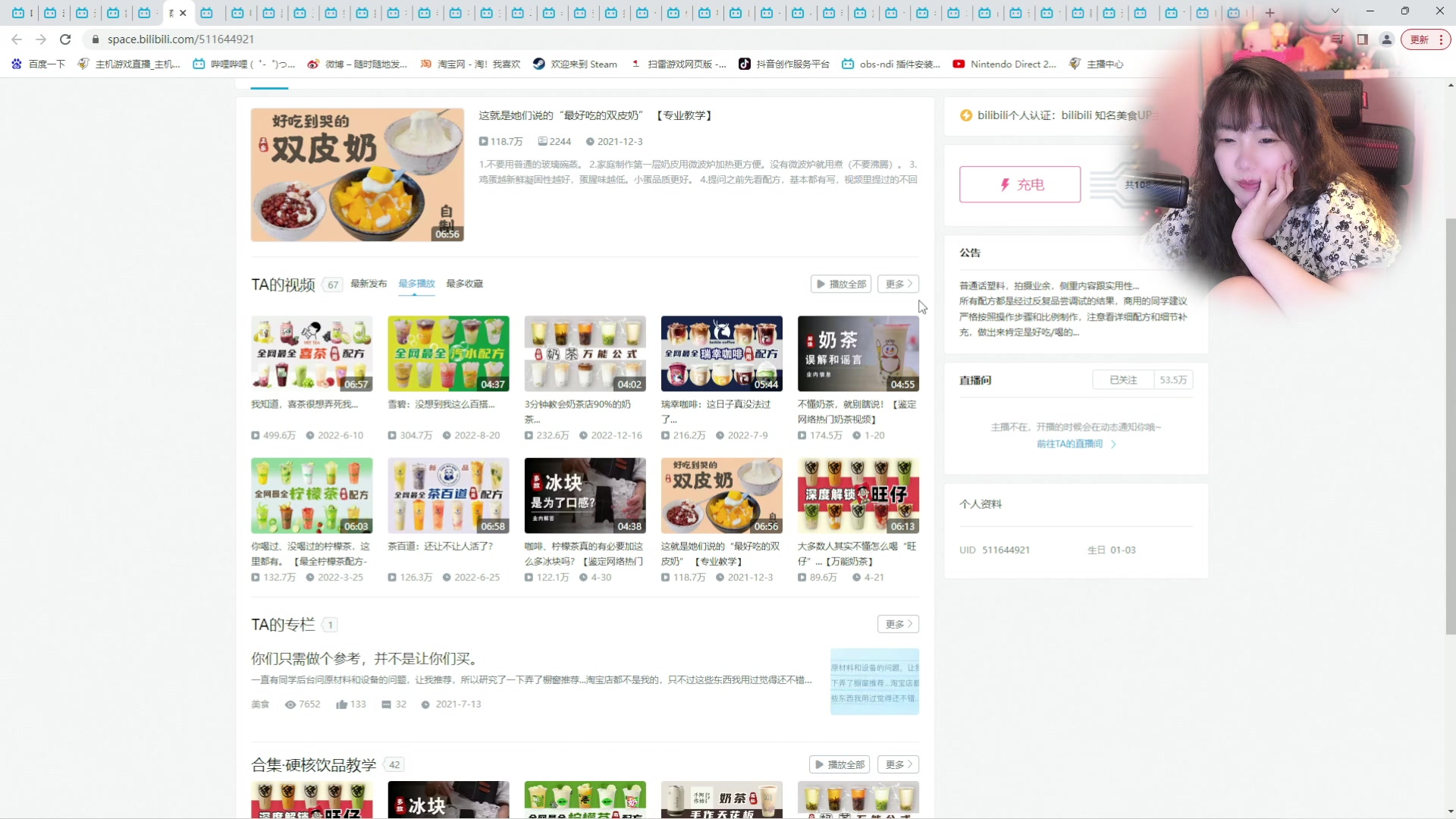Open the browser profile avatar icon
1456x819 pixels.
[x=1386, y=39]
